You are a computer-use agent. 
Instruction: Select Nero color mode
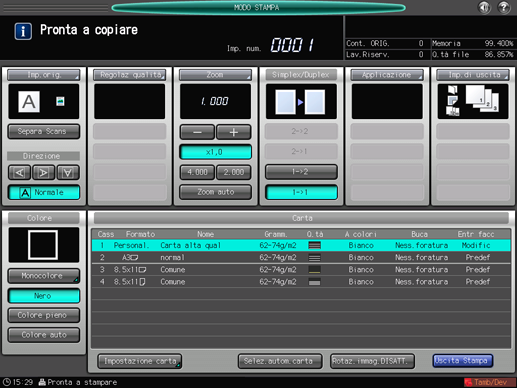[x=44, y=296]
